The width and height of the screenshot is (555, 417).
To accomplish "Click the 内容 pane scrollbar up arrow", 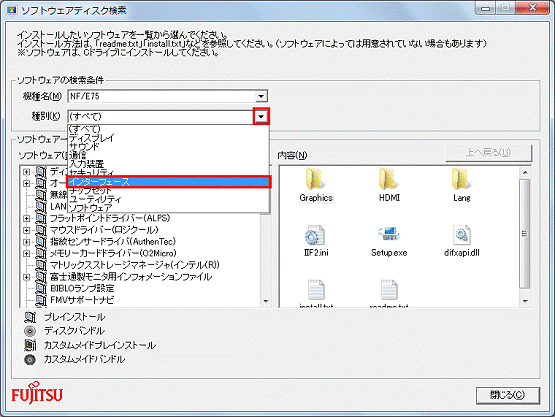I will [x=525, y=172].
